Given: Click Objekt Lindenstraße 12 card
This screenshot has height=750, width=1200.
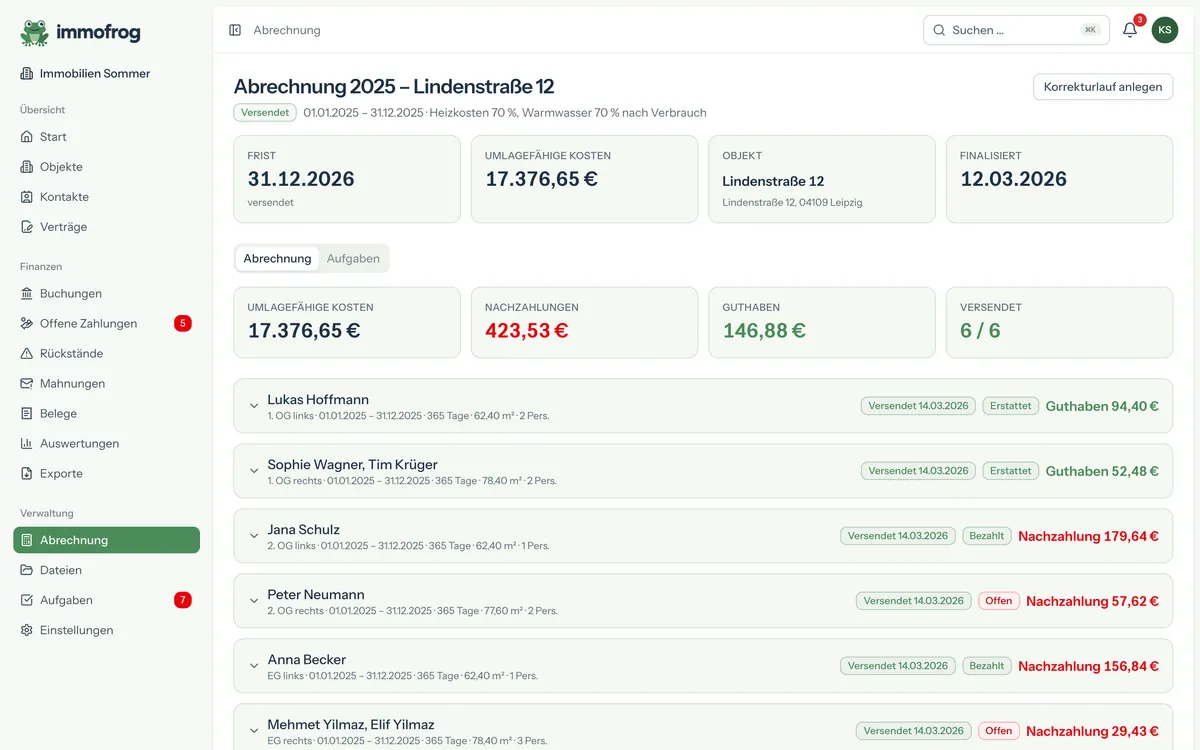Looking at the screenshot, I should [x=822, y=179].
